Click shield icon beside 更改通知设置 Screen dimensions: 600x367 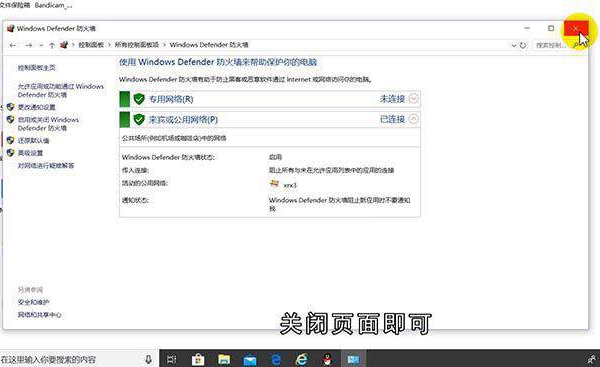pyautogui.click(x=10, y=107)
